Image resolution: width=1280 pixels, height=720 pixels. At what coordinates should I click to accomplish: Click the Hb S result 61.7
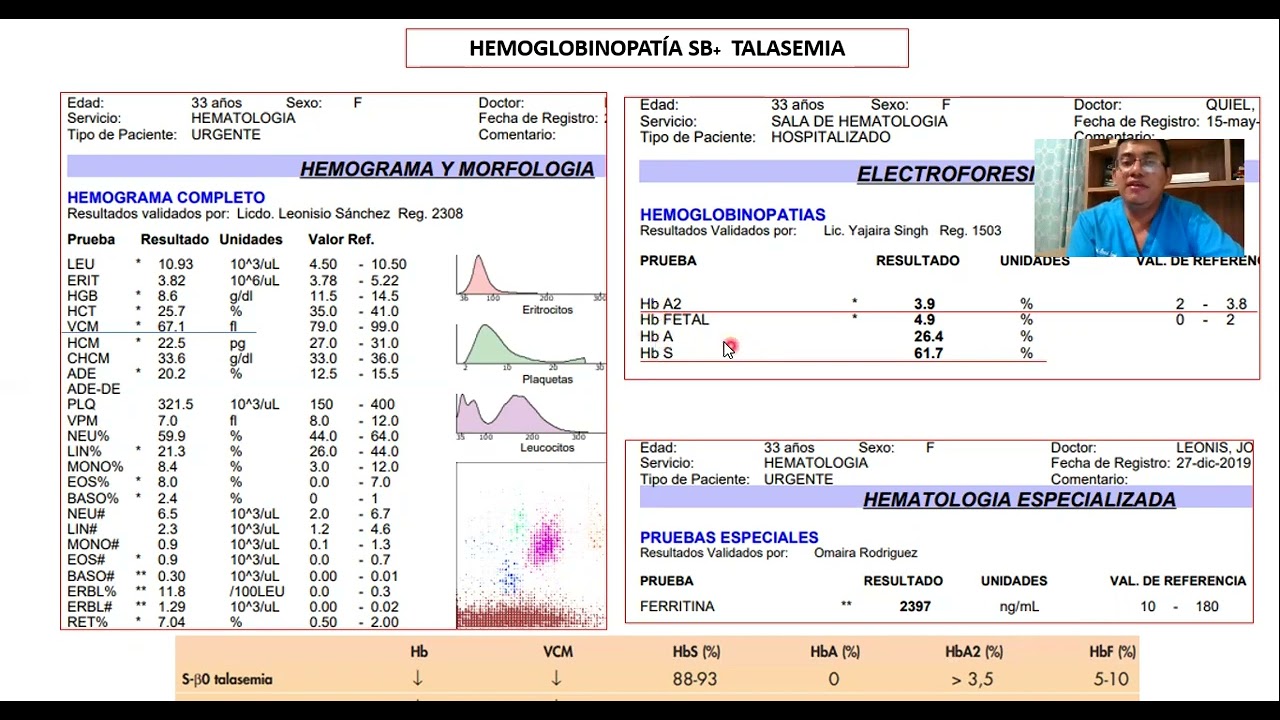(x=928, y=353)
